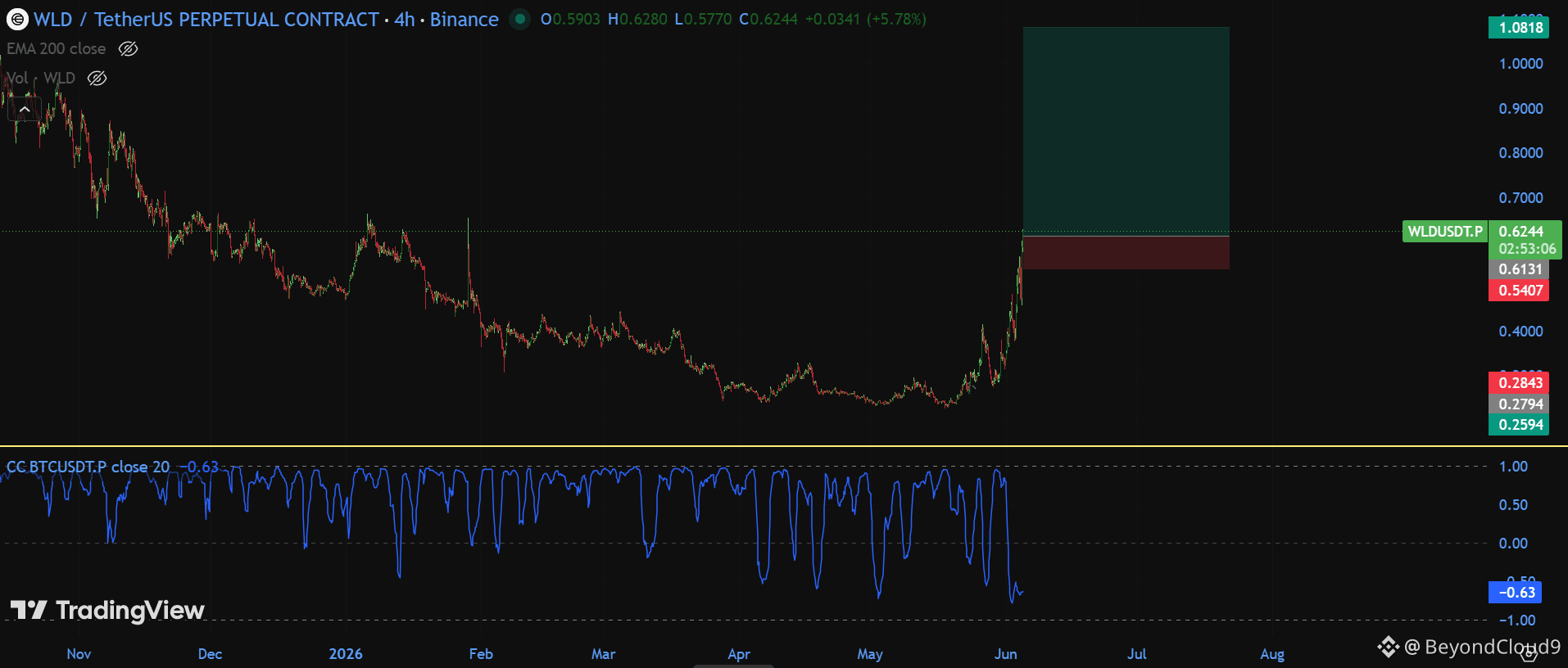Click the Apr label on the time axis
Image resolution: width=1568 pixels, height=668 pixels.
pos(739,654)
